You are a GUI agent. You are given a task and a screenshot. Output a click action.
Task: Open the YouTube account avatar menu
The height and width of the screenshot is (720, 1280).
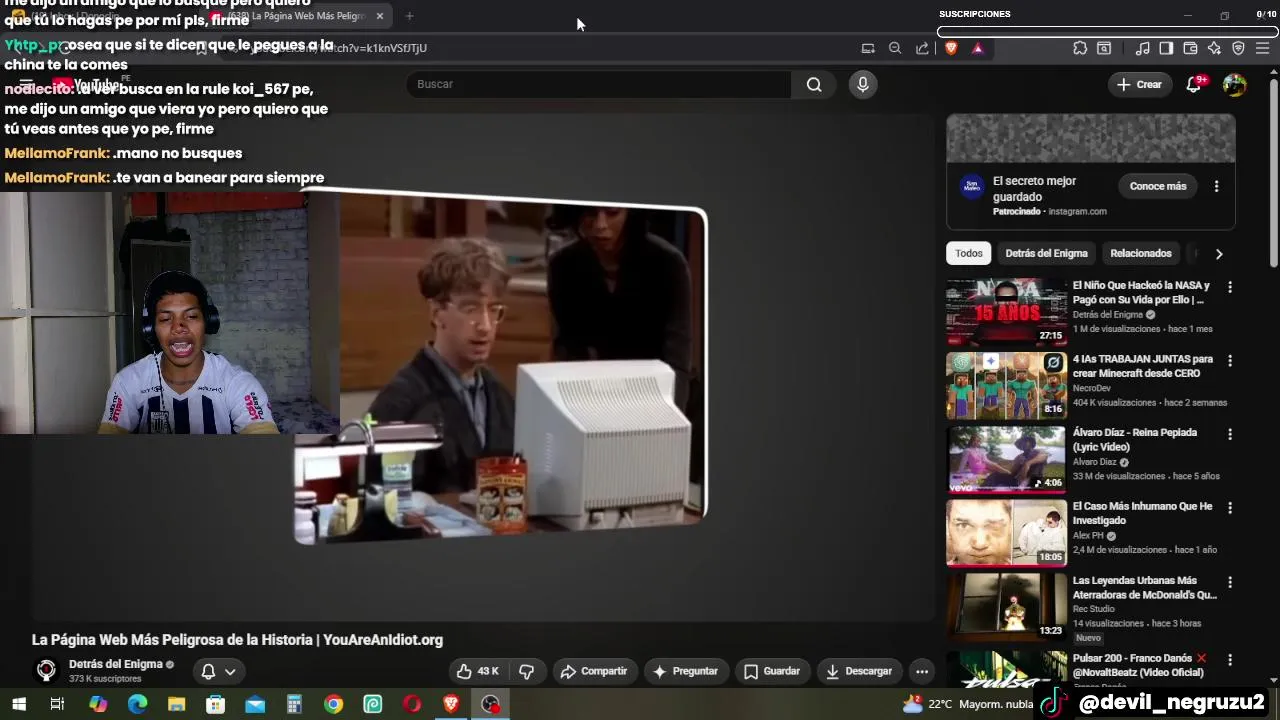1235,85
